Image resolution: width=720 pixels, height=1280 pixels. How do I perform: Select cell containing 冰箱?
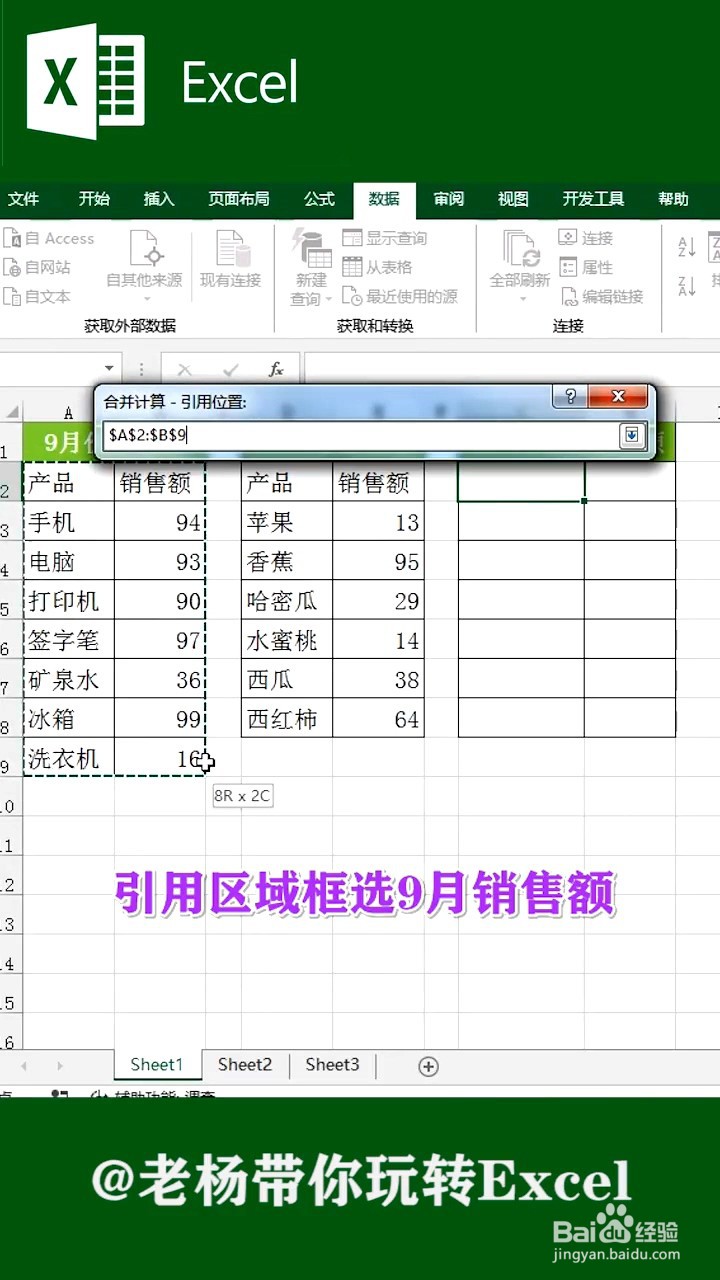[68, 718]
